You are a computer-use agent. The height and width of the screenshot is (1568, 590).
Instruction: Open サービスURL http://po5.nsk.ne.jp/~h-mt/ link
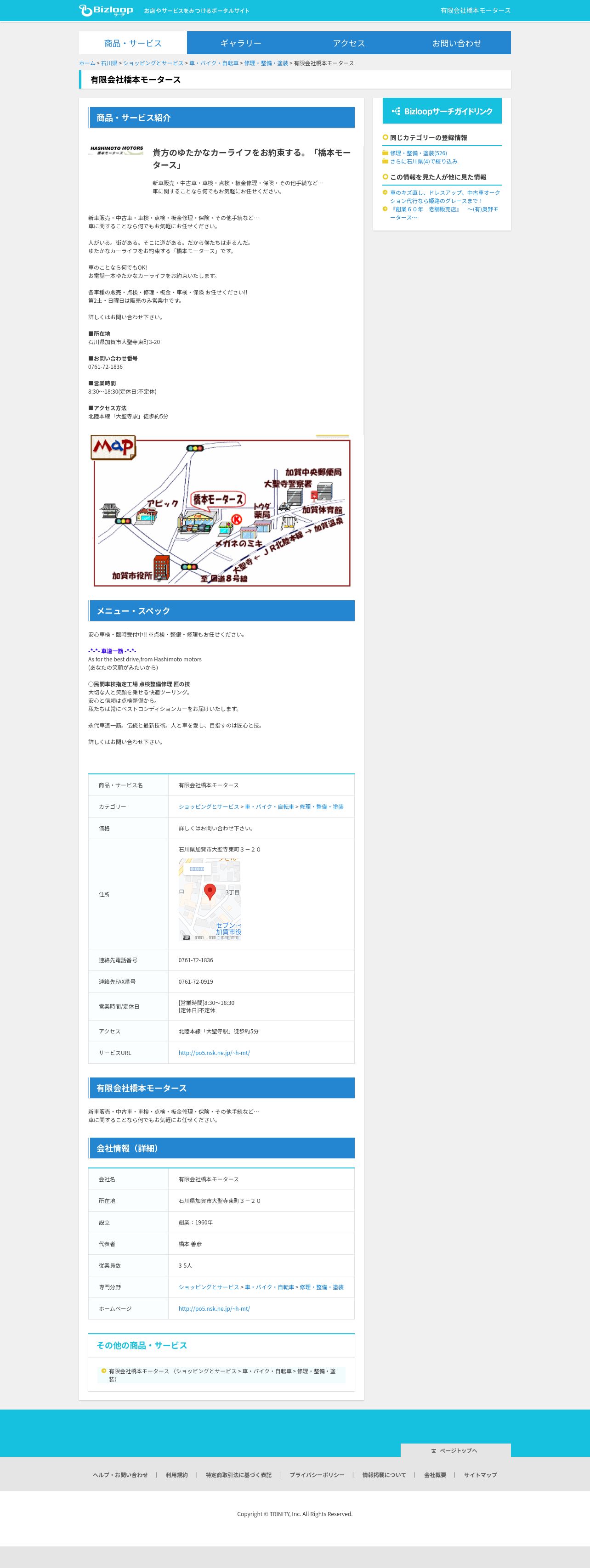214,1052
